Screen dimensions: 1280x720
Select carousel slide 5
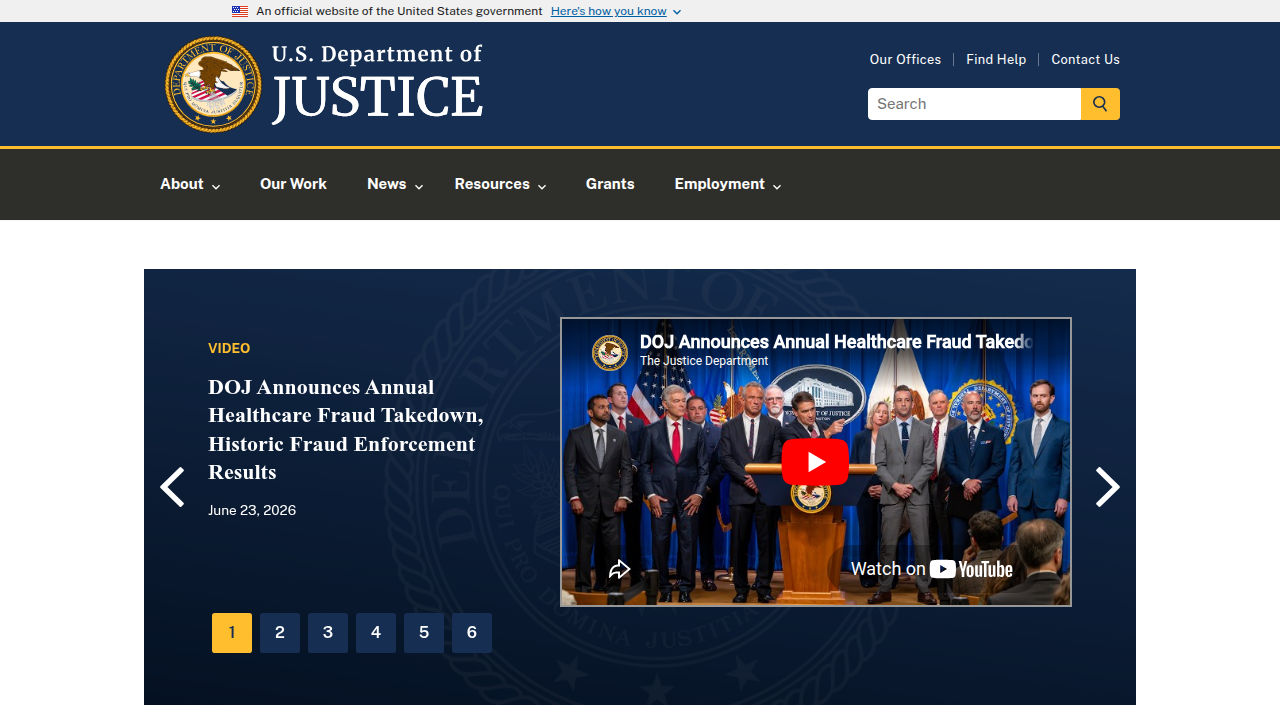424,633
